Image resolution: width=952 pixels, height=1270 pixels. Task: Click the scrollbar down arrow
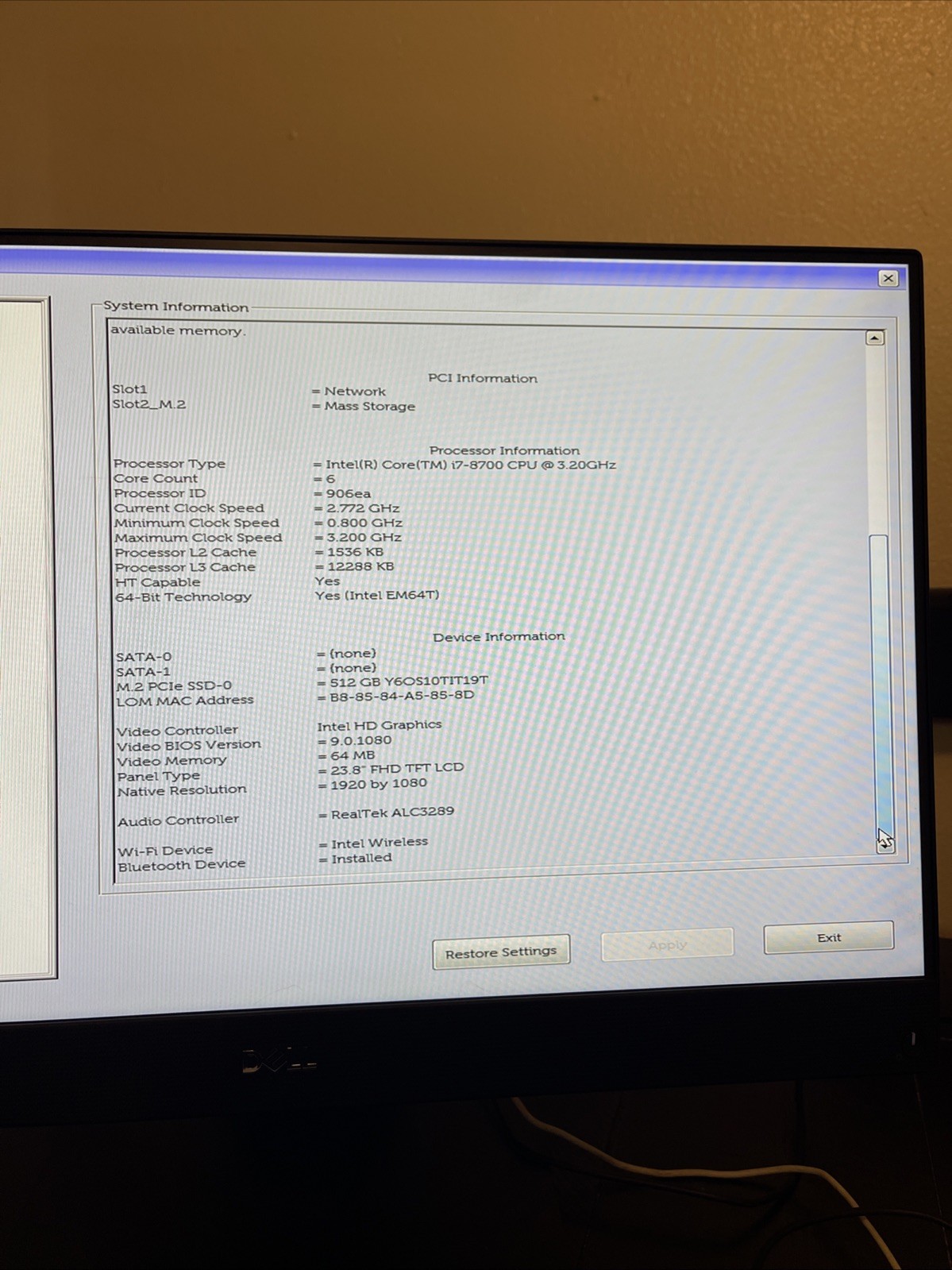(x=885, y=845)
